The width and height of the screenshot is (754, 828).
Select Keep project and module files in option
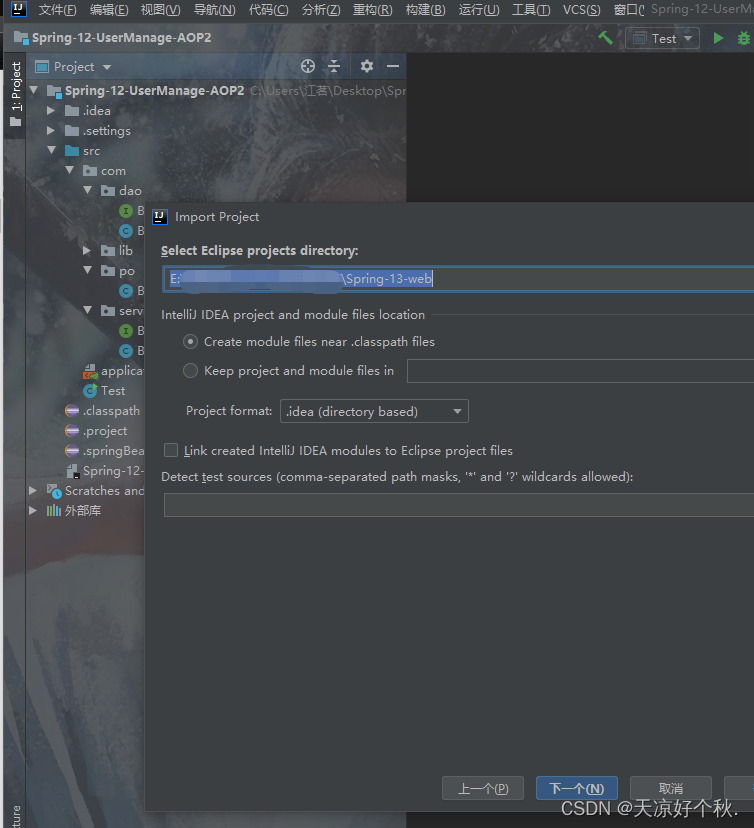190,371
